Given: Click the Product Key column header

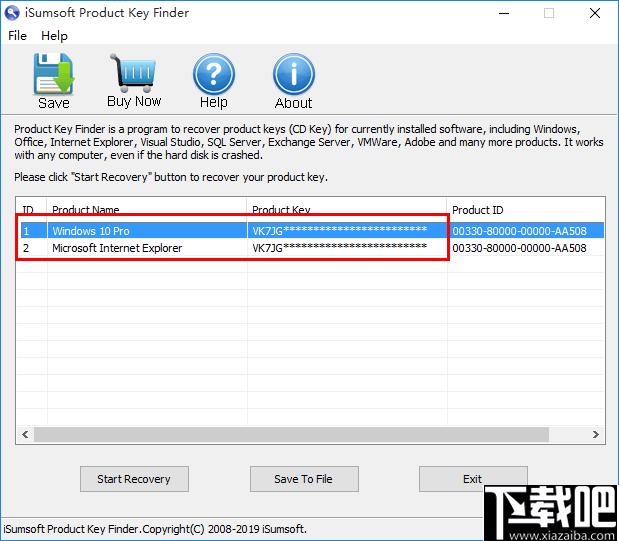Looking at the screenshot, I should coord(347,210).
